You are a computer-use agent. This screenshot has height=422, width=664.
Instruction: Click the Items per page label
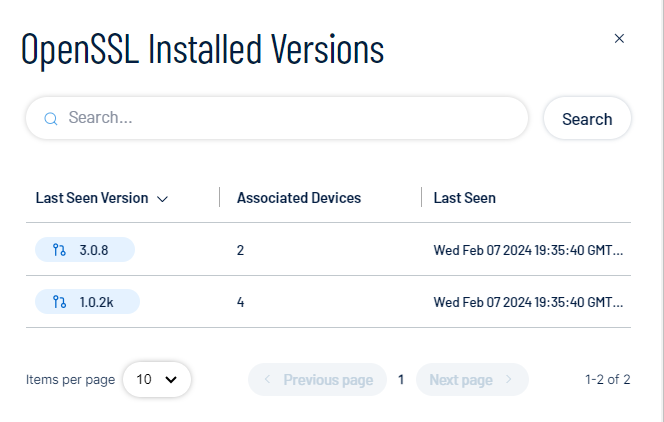pyautogui.click(x=70, y=380)
